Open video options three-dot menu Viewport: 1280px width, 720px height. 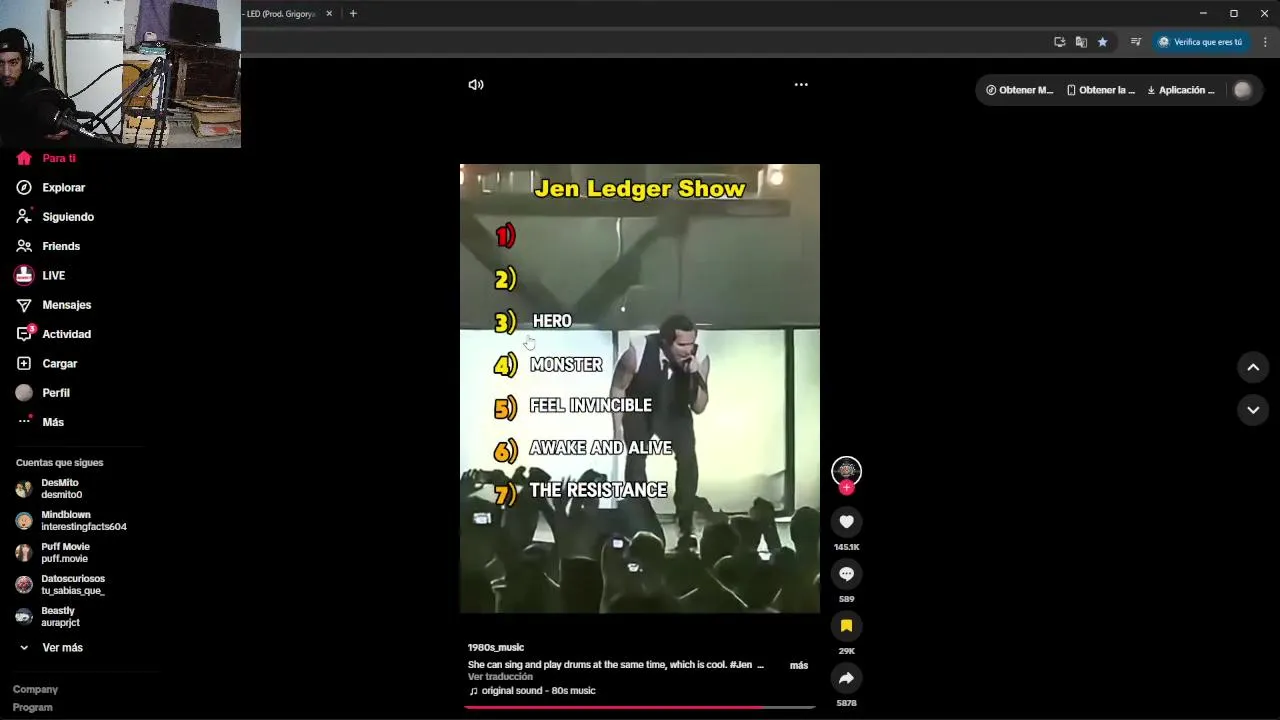click(801, 85)
